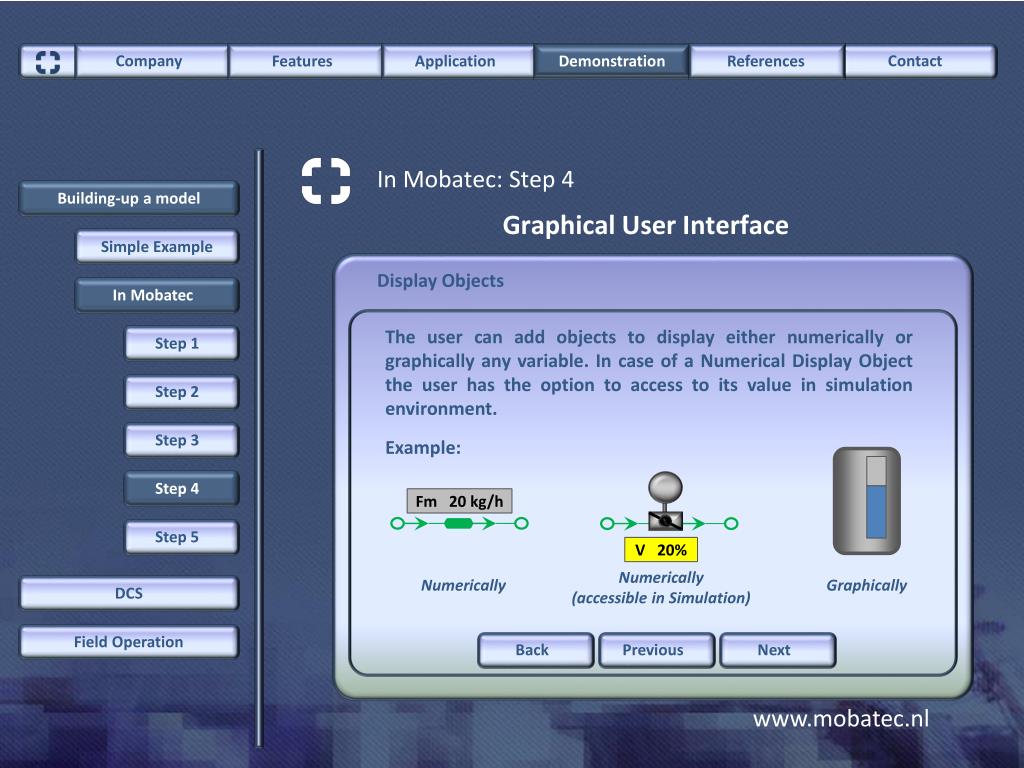Open the Features tab
Viewport: 1024px width, 768px height.
305,61
